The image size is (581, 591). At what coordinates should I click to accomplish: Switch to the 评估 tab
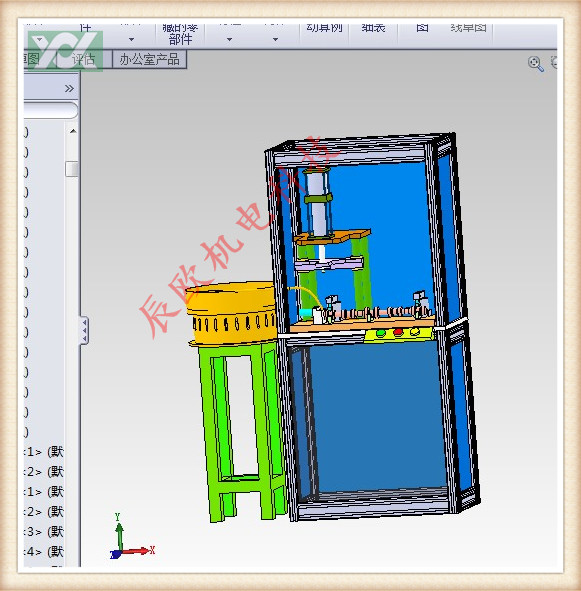pyautogui.click(x=83, y=59)
